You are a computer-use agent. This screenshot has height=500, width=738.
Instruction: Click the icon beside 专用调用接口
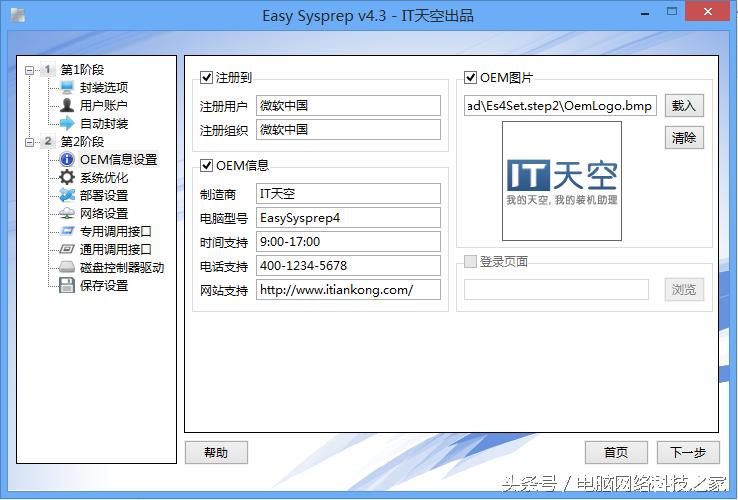67,231
